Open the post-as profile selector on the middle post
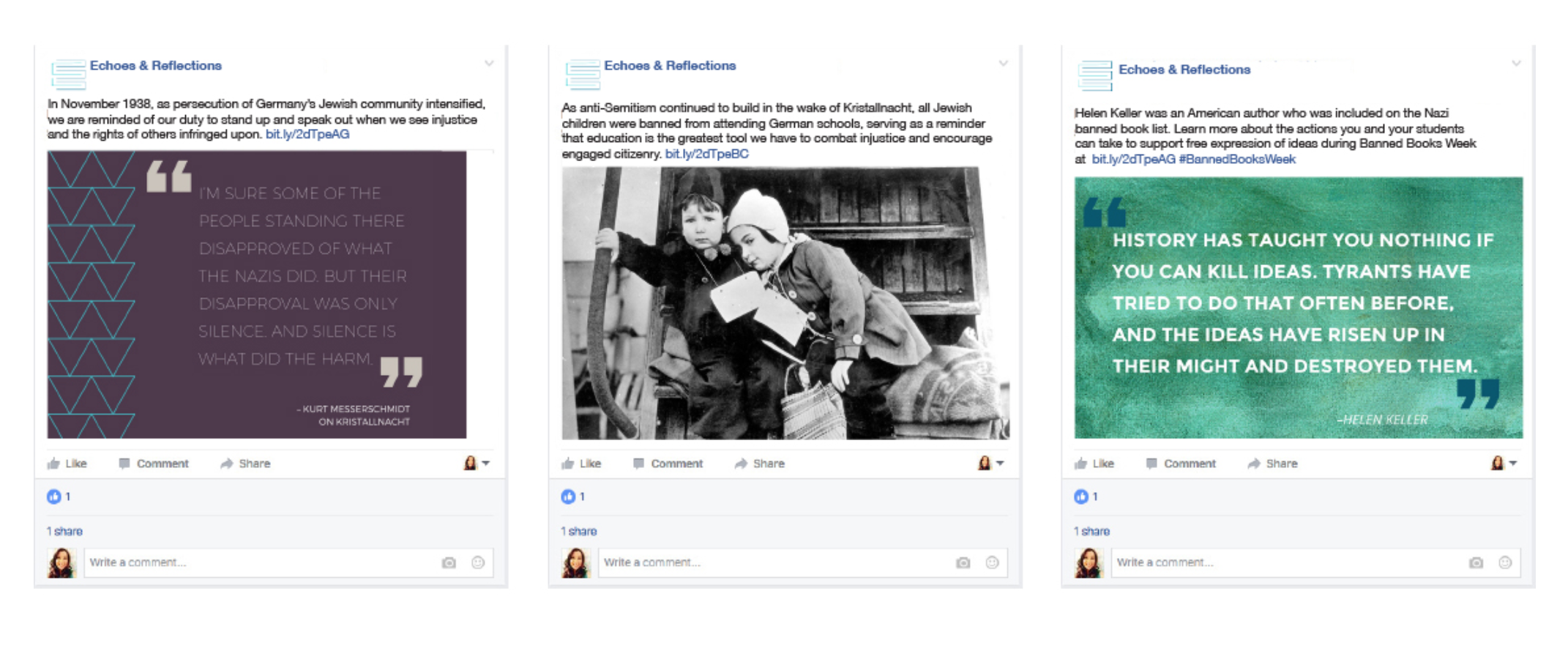This screenshot has width=1568, height=646. click(990, 463)
